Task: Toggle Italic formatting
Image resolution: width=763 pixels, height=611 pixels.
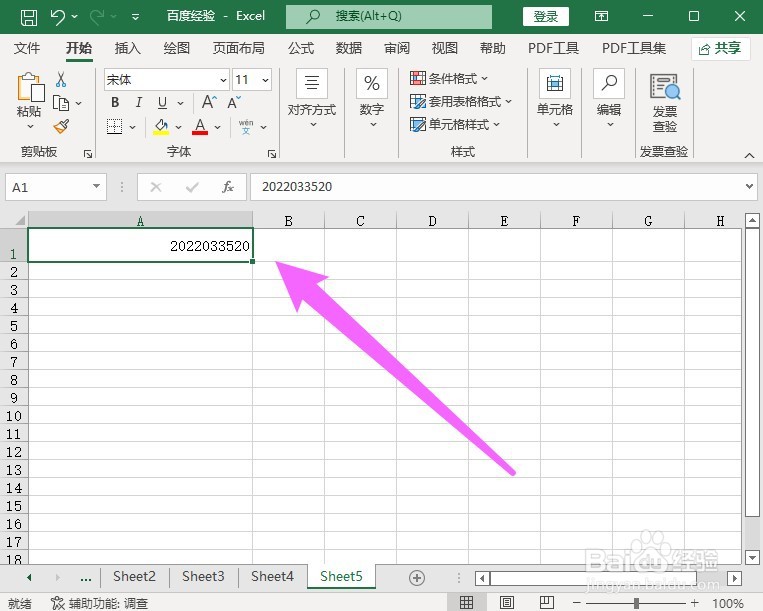Action: 139,102
